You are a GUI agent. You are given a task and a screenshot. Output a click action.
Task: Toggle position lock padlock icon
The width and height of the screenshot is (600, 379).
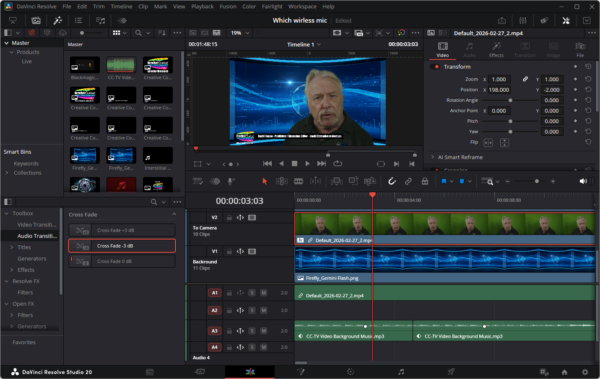coord(425,181)
